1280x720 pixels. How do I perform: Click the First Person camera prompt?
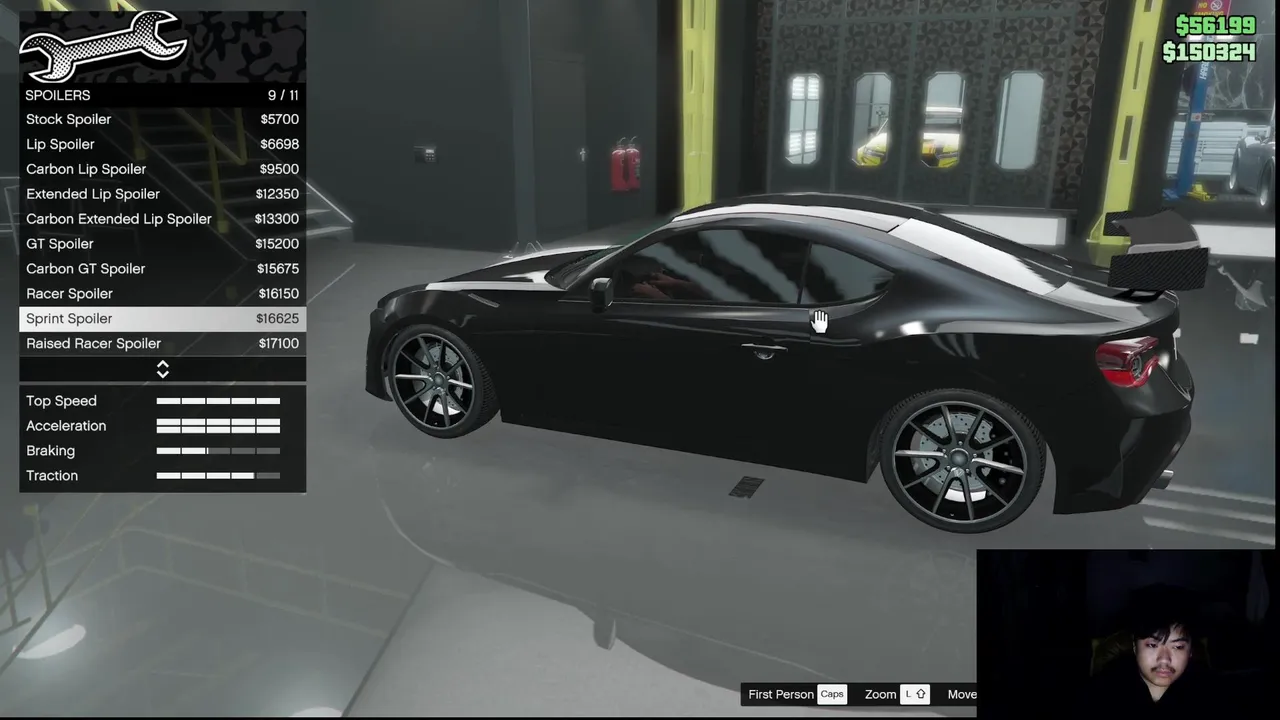[x=781, y=694]
